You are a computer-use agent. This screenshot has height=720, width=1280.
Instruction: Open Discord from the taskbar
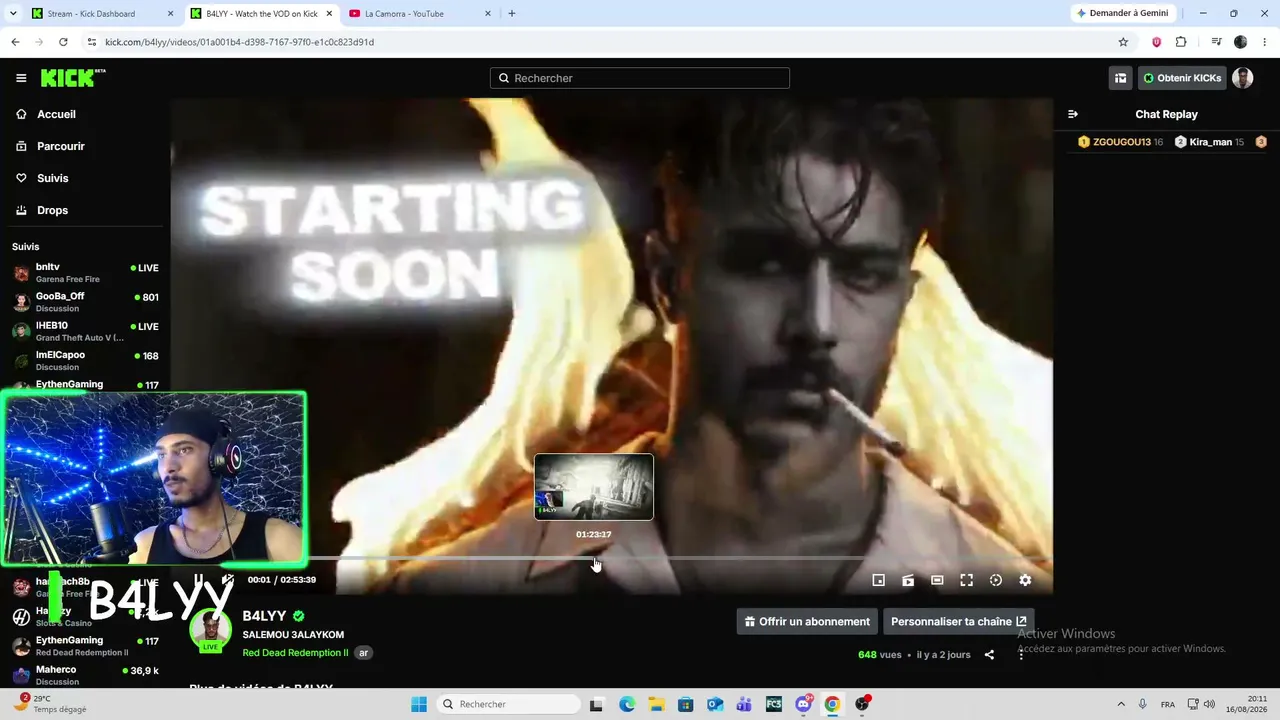pos(803,704)
